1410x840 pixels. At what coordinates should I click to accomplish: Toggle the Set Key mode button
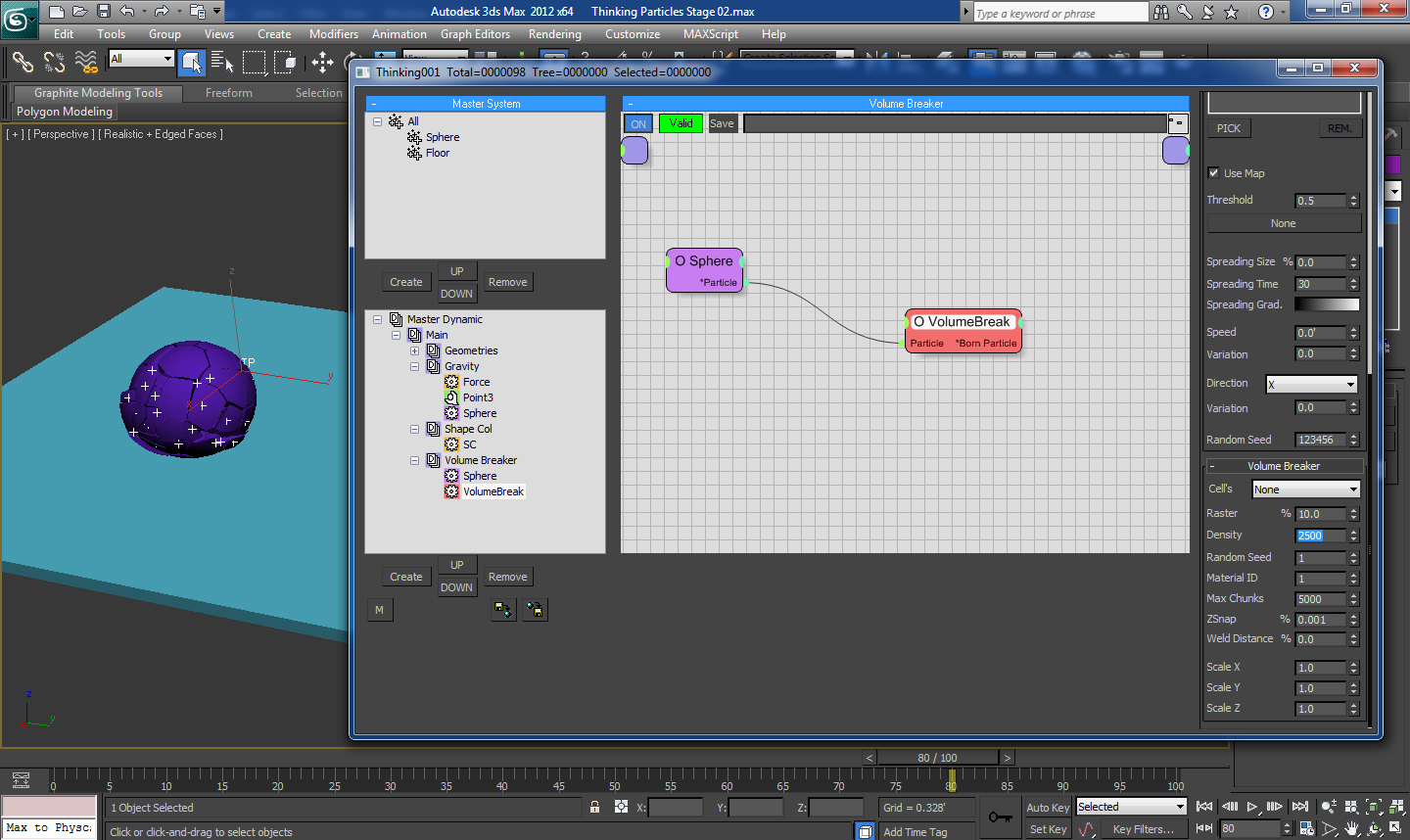1048,829
